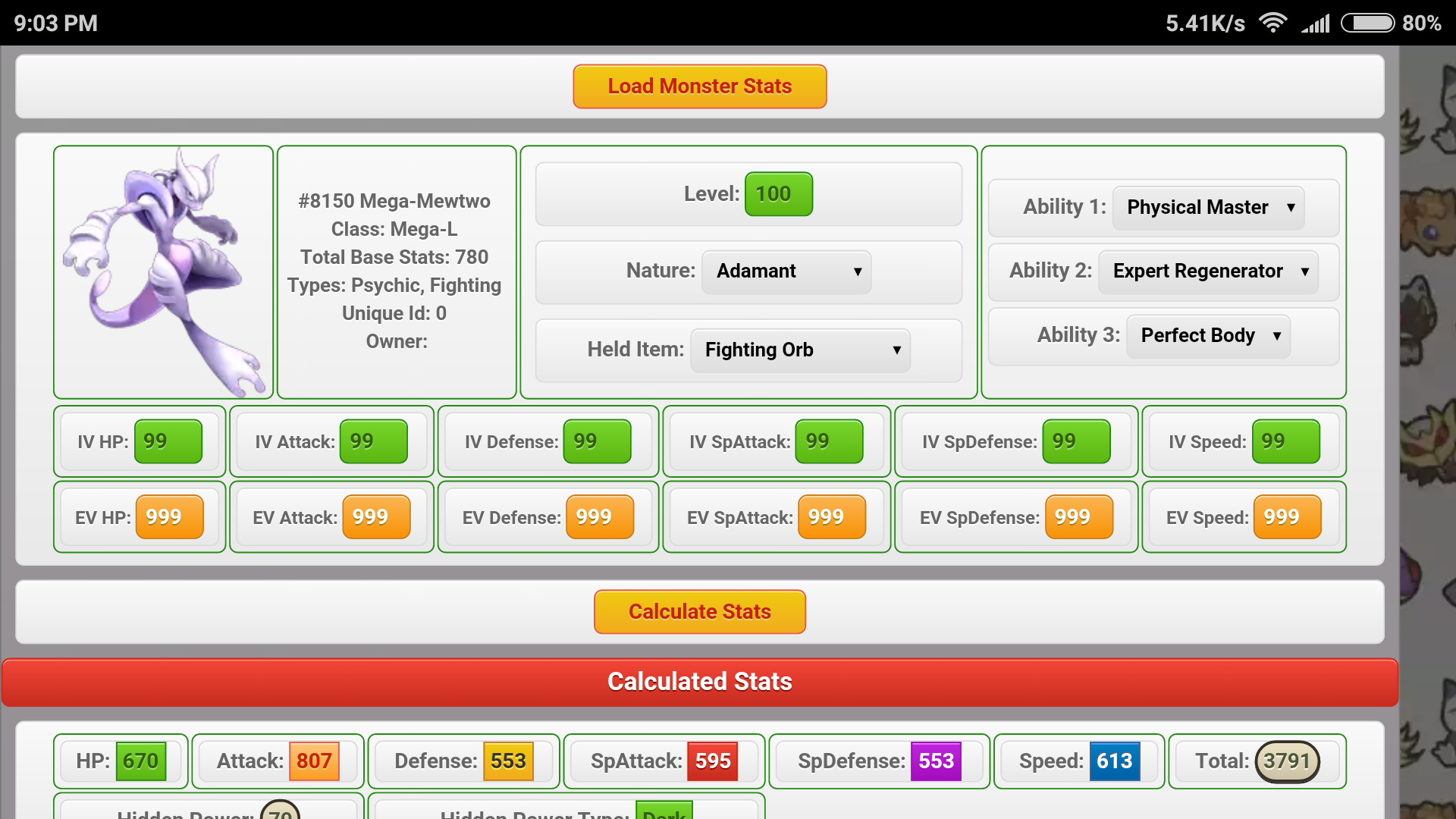Click the EV SpDefense value field
The image size is (1456, 819).
[1078, 517]
